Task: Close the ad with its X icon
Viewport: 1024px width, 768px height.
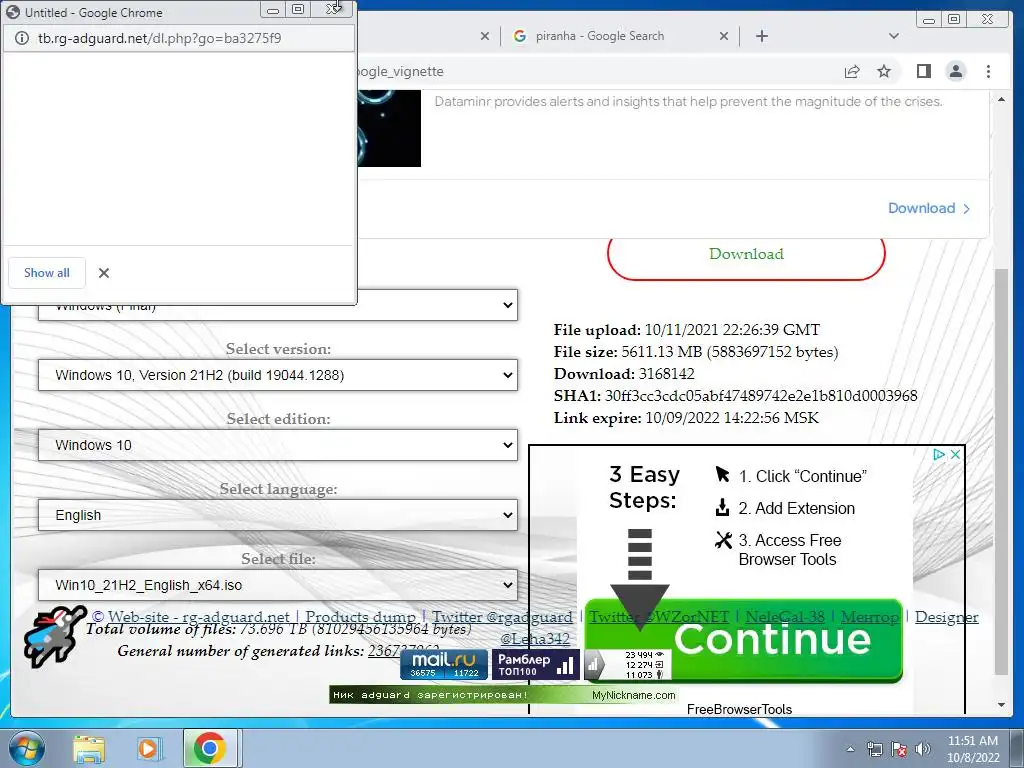Action: tap(955, 455)
